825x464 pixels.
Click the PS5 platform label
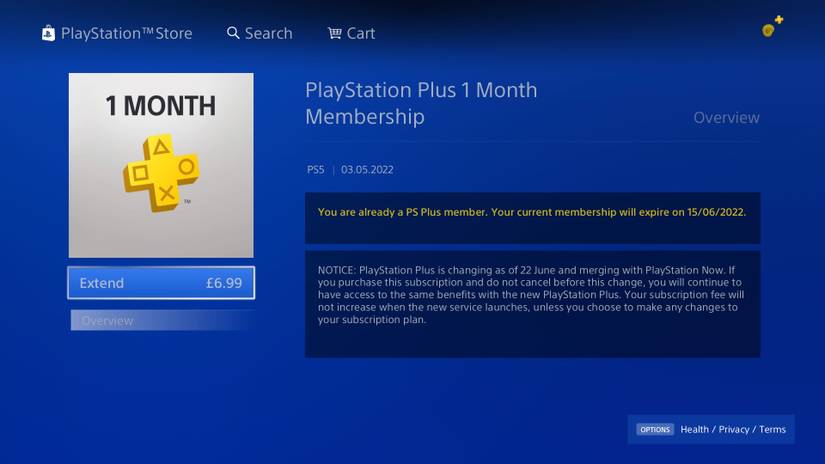click(x=316, y=170)
